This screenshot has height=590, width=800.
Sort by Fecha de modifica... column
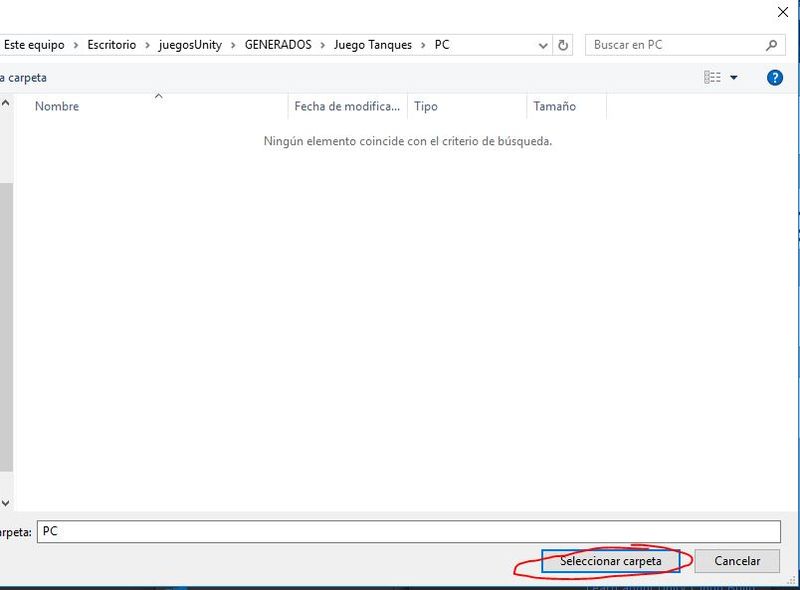[x=347, y=106]
